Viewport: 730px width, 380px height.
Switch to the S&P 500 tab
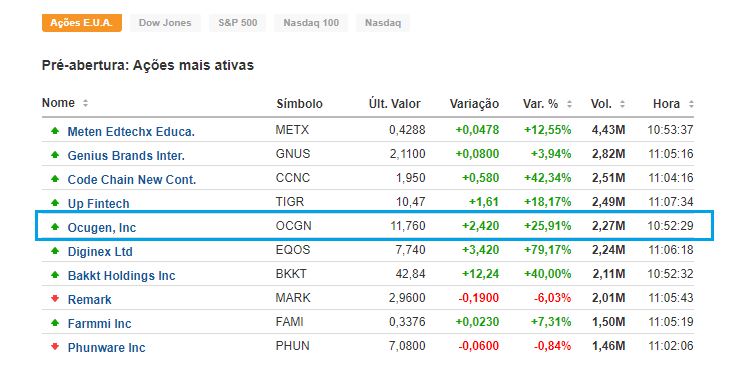[237, 23]
